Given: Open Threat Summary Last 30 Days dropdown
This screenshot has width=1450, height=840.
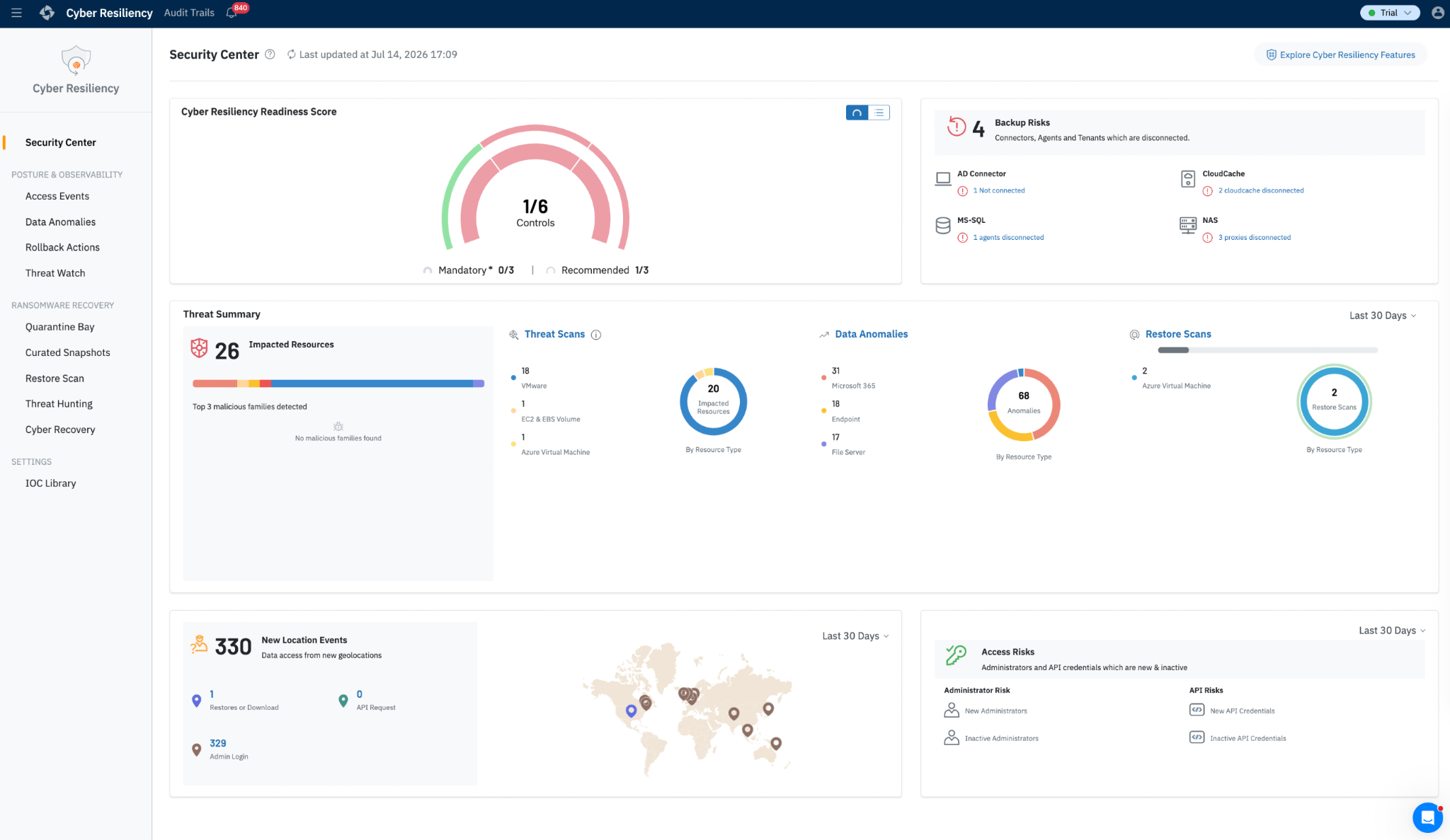Looking at the screenshot, I should pyautogui.click(x=1382, y=316).
